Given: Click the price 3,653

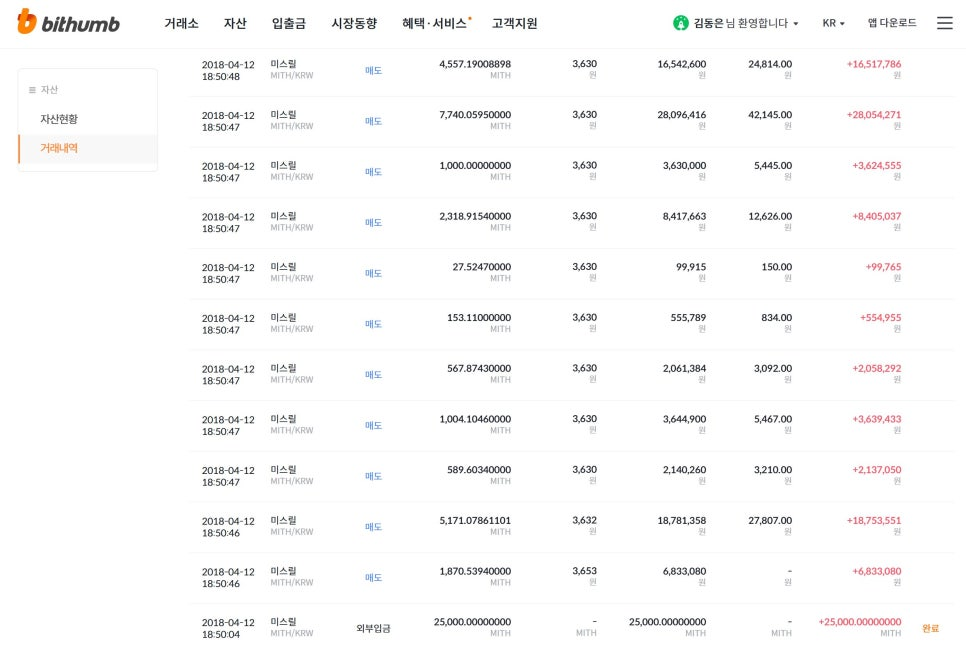Looking at the screenshot, I should (584, 571).
